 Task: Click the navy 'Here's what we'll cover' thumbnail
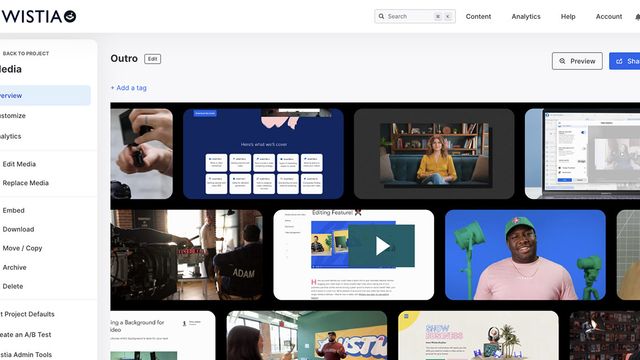tap(263, 154)
